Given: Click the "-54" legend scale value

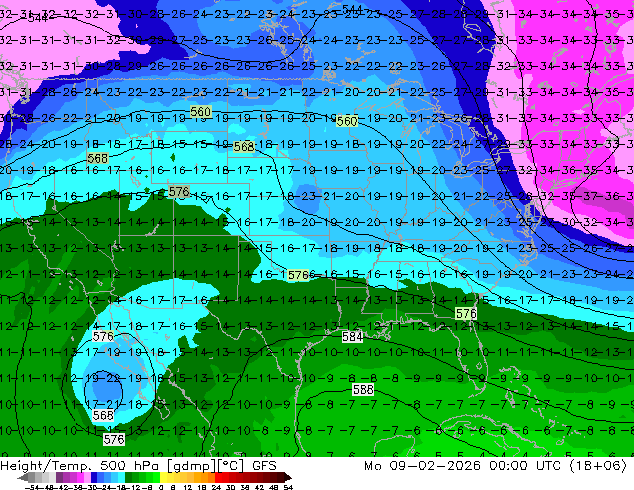Looking at the screenshot, I should pyautogui.click(x=32, y=488).
